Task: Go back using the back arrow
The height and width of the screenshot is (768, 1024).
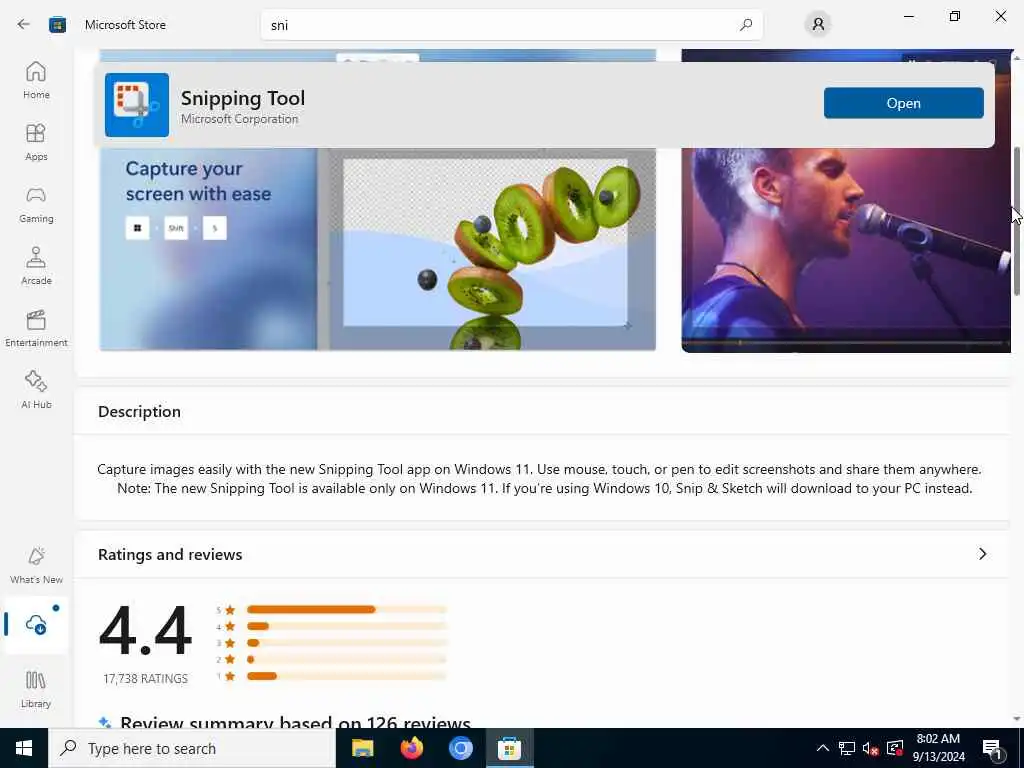Action: tap(24, 25)
